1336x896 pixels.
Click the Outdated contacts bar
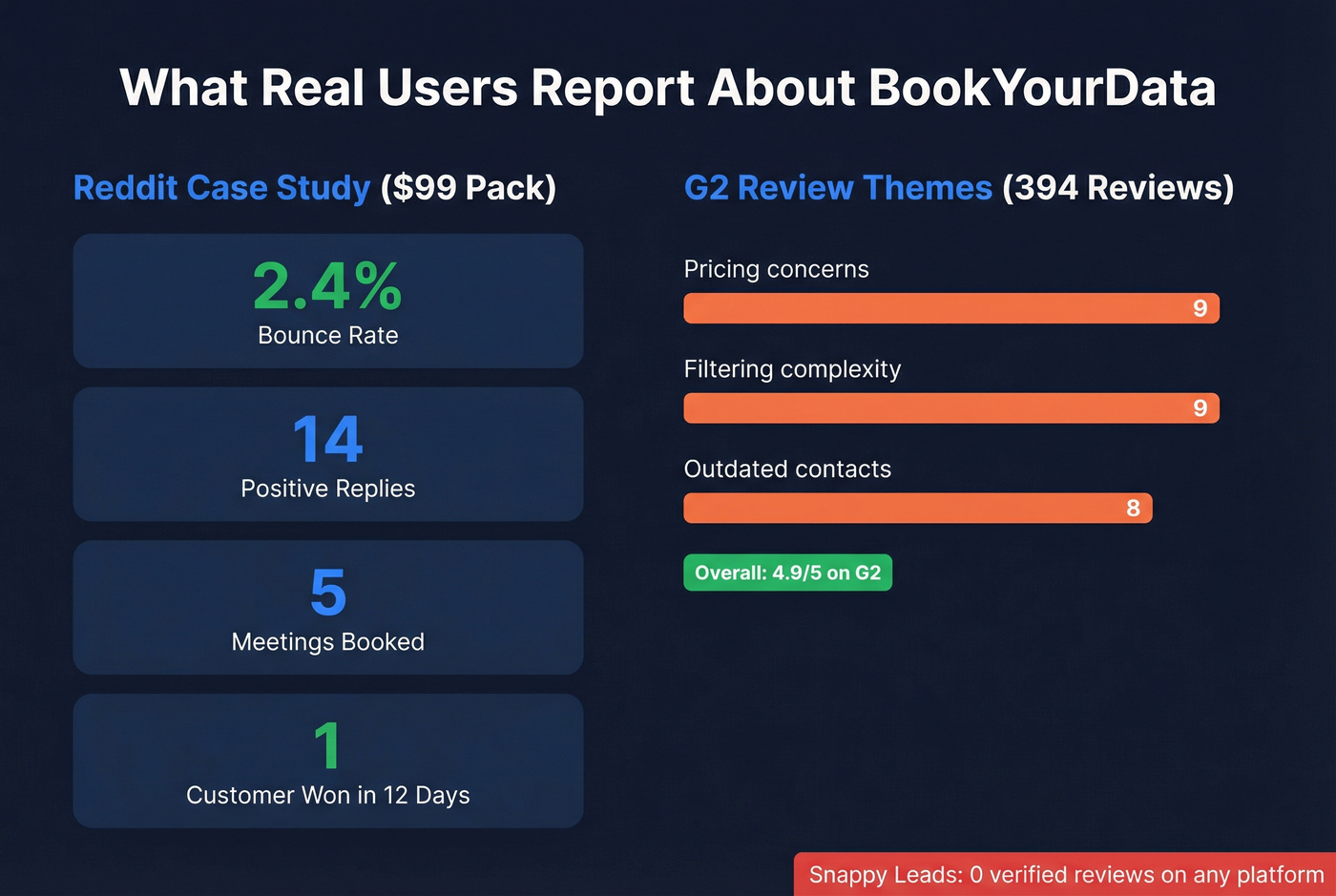coord(917,508)
